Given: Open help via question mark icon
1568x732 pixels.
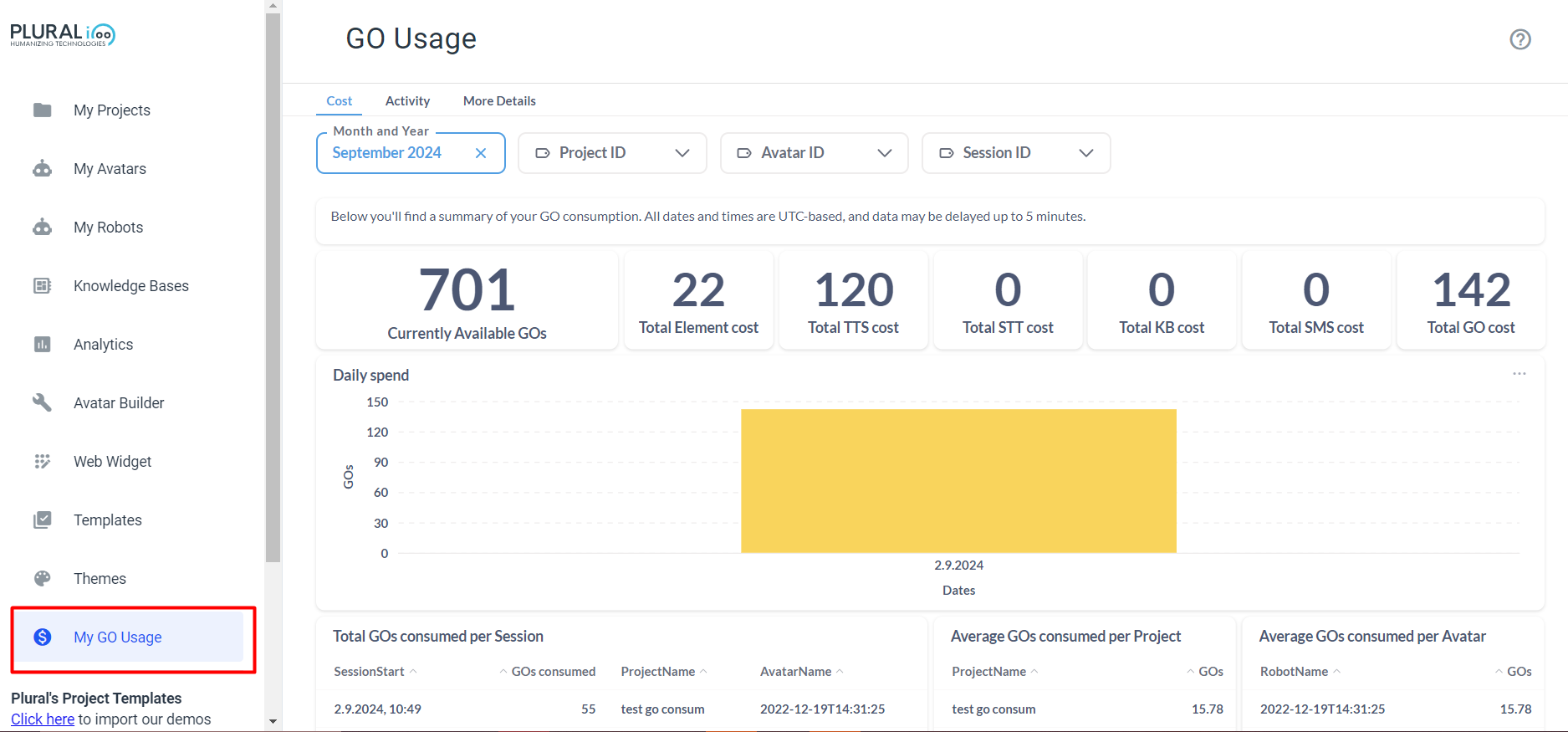Looking at the screenshot, I should tap(1520, 39).
